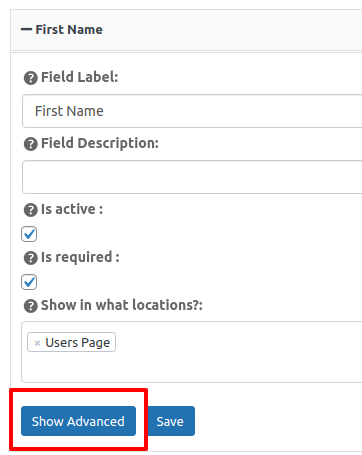Focus the Field Label text input
This screenshot has width=362, height=455.
192,111
